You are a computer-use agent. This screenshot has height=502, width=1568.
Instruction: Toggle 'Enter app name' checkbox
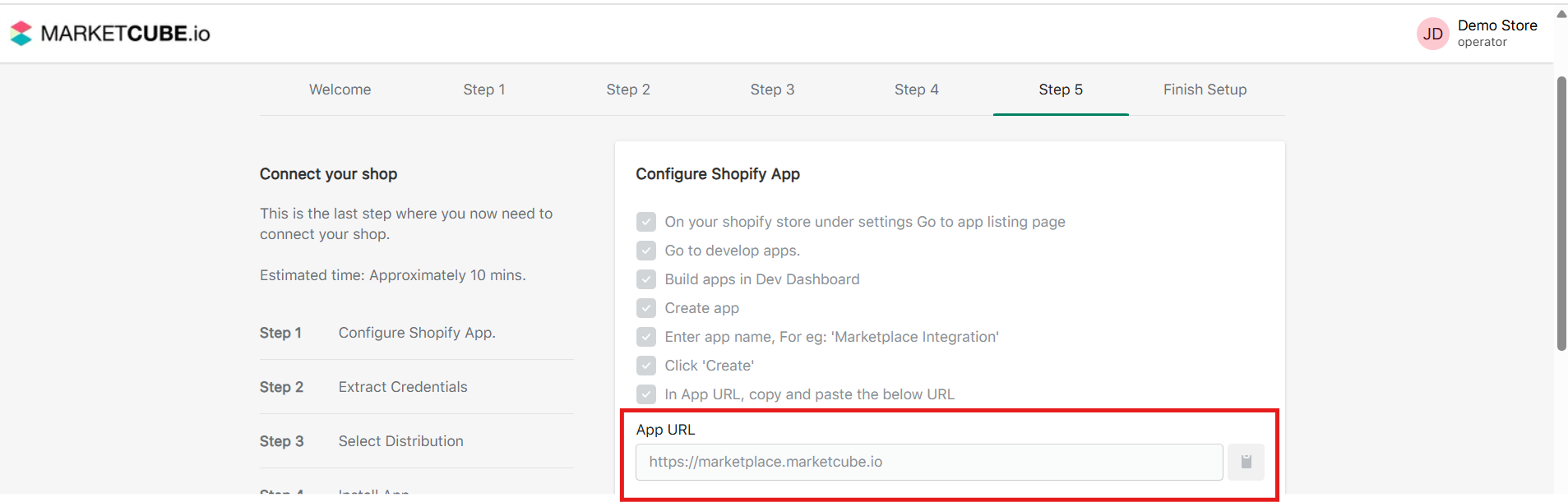tap(646, 337)
